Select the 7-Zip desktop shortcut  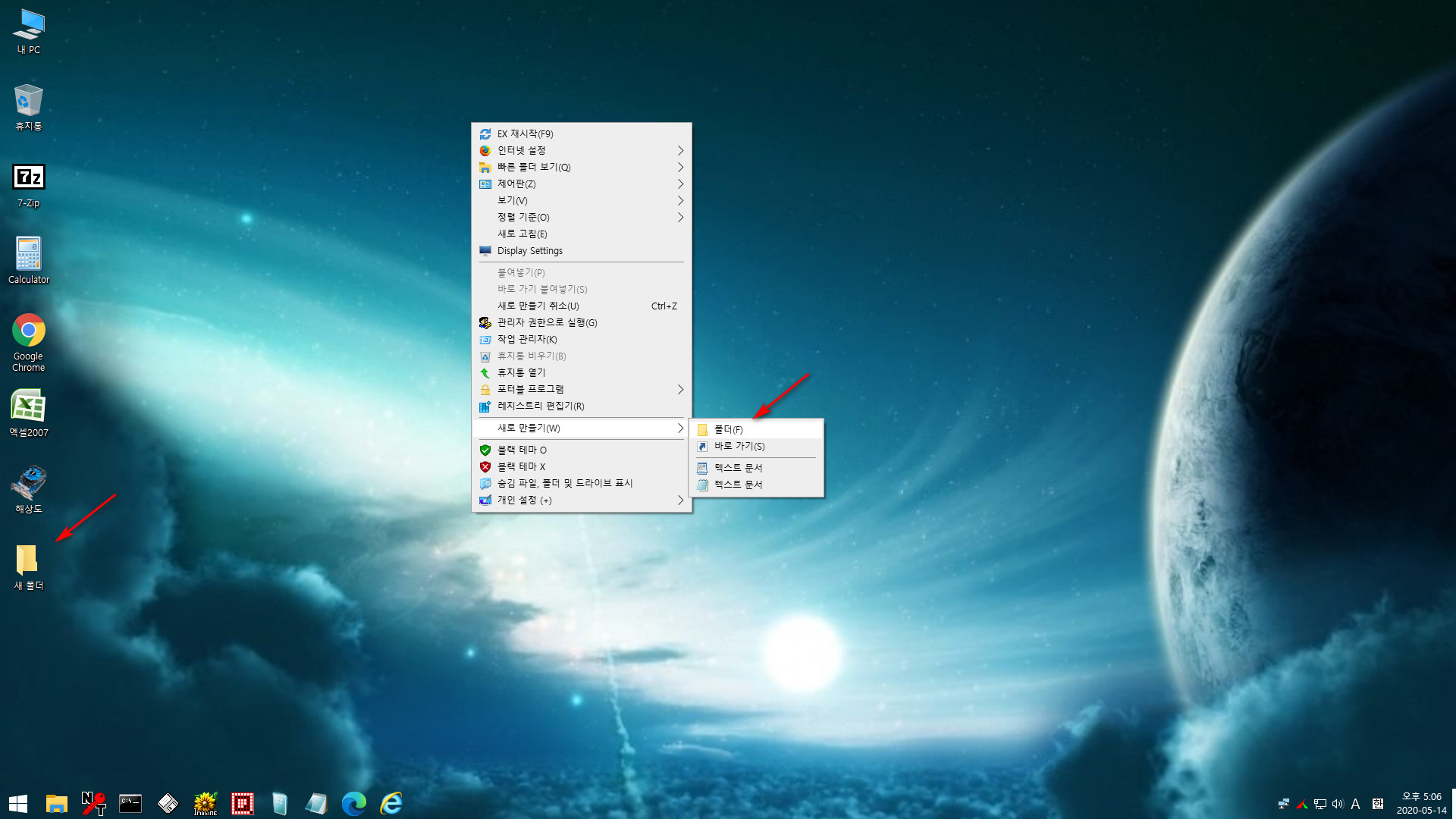(29, 185)
